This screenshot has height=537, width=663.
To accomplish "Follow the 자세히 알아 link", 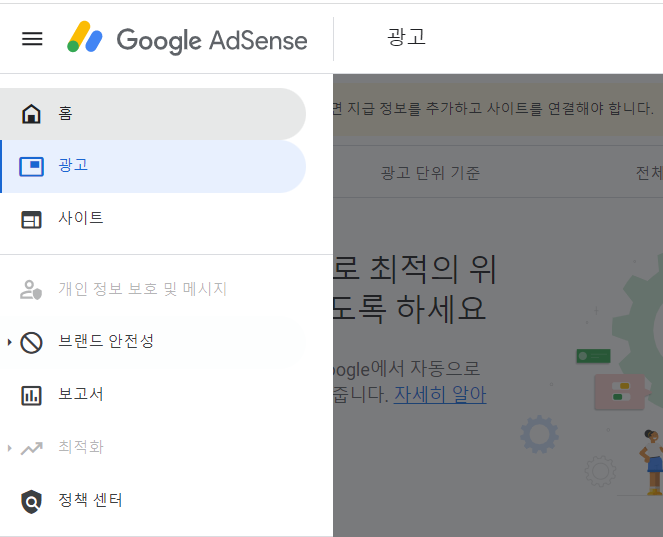I will pyautogui.click(x=440, y=395).
